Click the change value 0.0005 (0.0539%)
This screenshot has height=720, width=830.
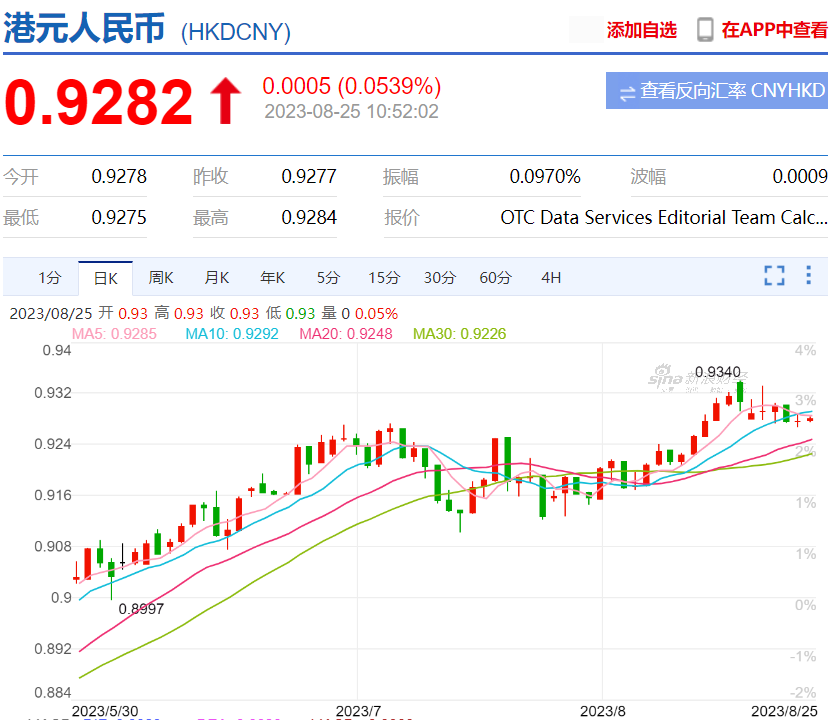pyautogui.click(x=351, y=86)
